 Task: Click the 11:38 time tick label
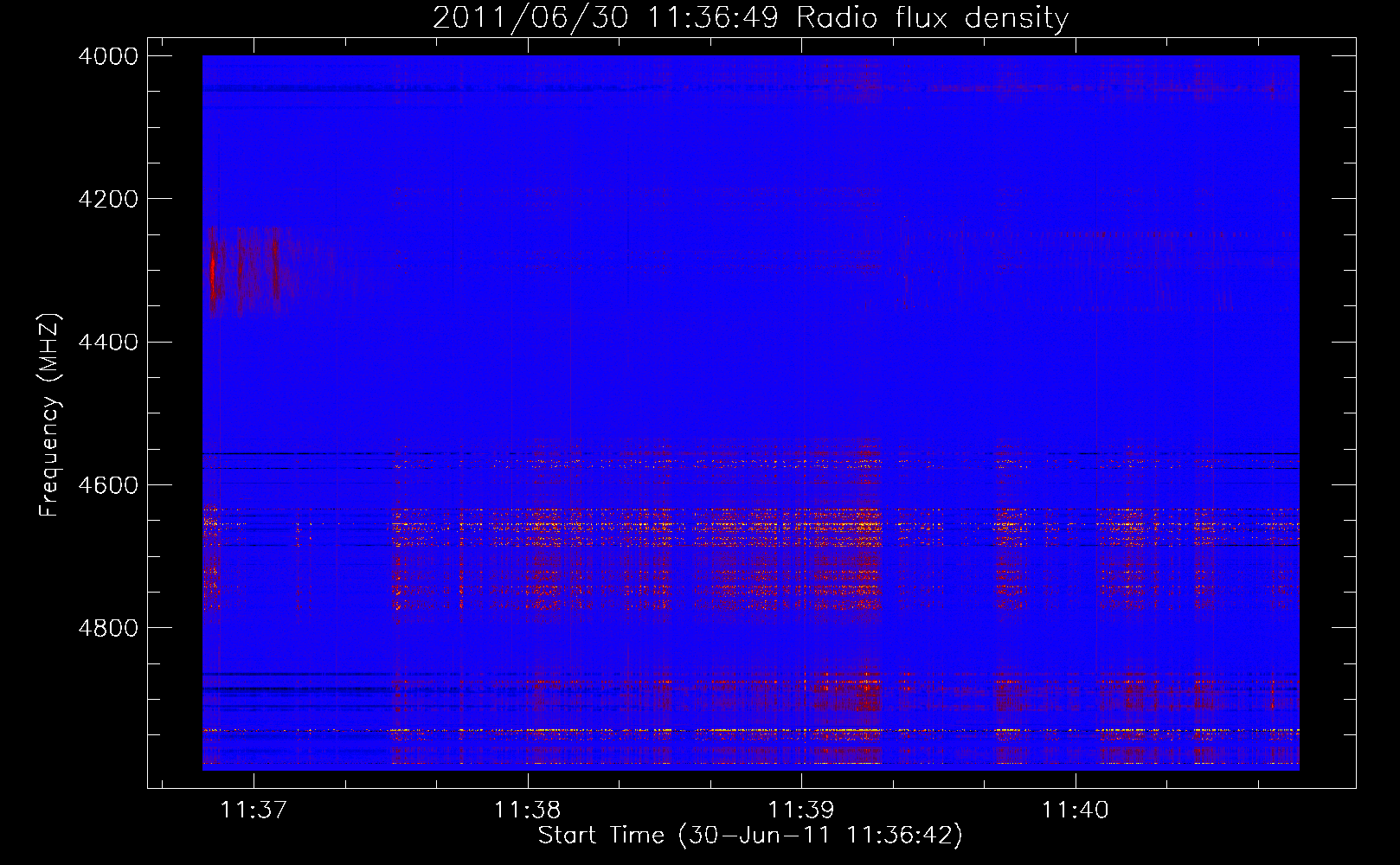(527, 810)
